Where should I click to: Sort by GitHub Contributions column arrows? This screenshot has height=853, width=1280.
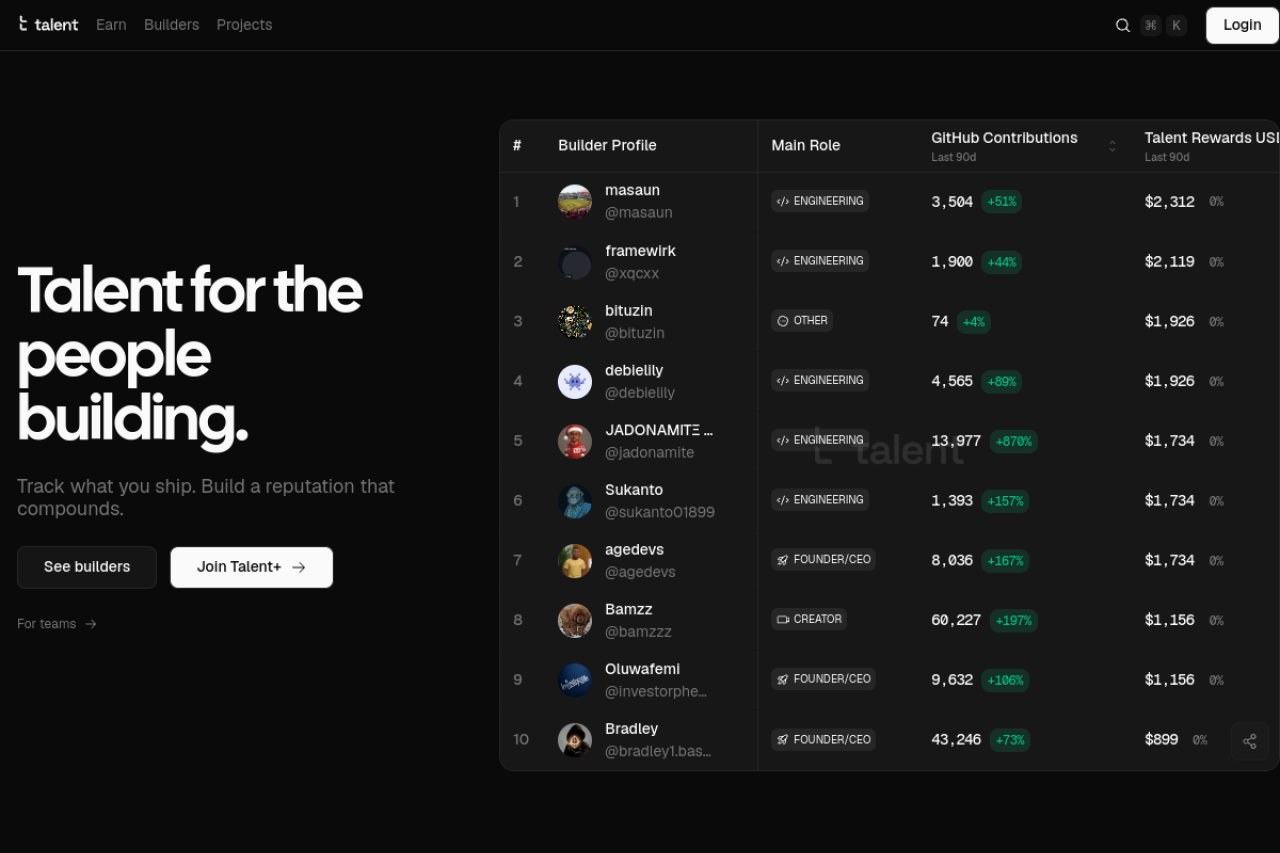point(1112,146)
